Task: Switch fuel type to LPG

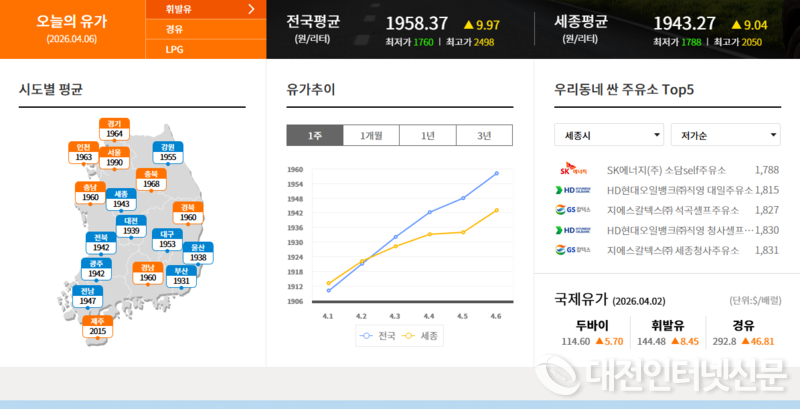Action: (x=174, y=49)
